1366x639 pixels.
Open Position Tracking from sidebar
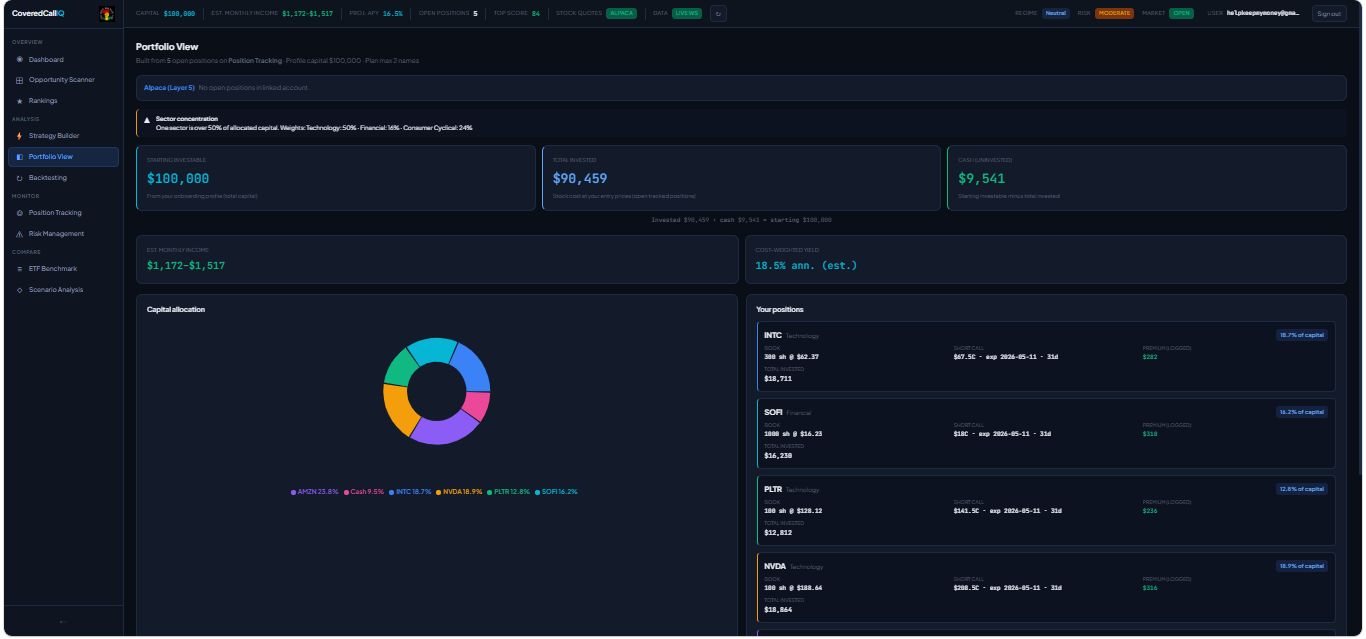tap(55, 213)
